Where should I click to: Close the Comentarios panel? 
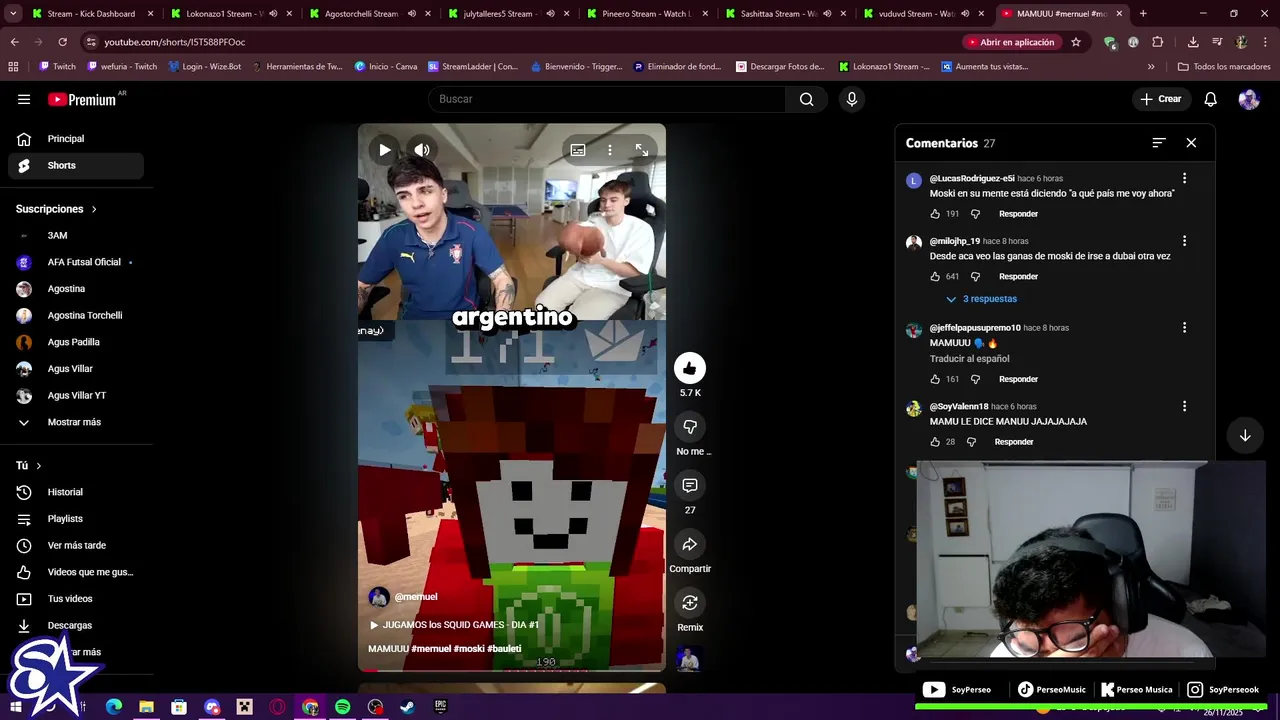pyautogui.click(x=1191, y=143)
